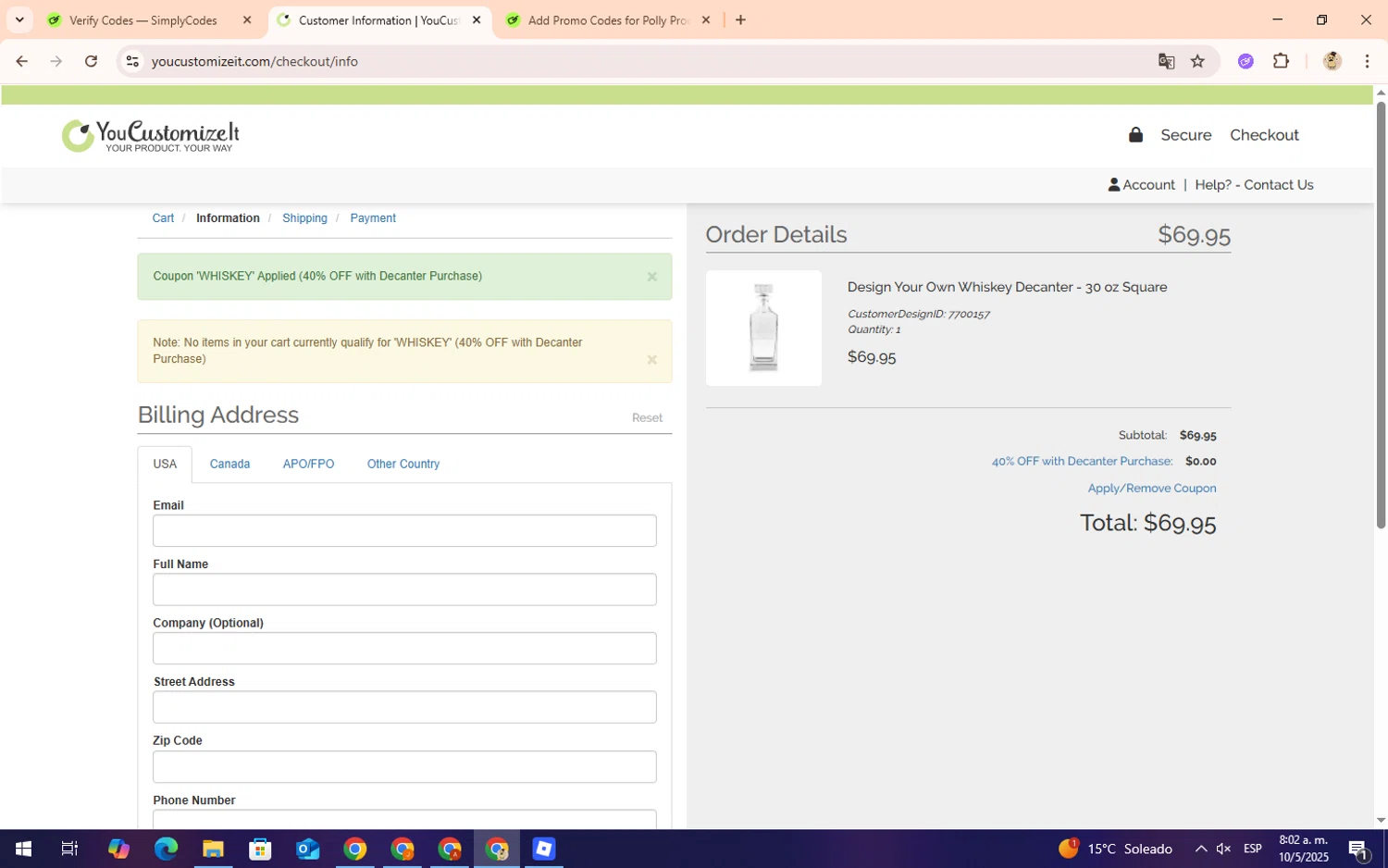Open a new browser tab
This screenshot has height=868, width=1388.
click(740, 19)
